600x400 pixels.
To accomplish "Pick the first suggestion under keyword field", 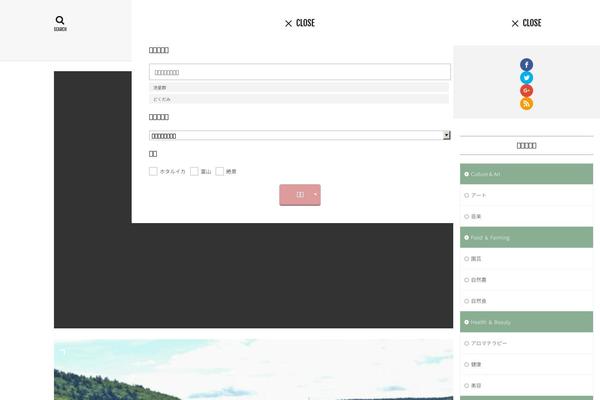I will tap(299, 88).
